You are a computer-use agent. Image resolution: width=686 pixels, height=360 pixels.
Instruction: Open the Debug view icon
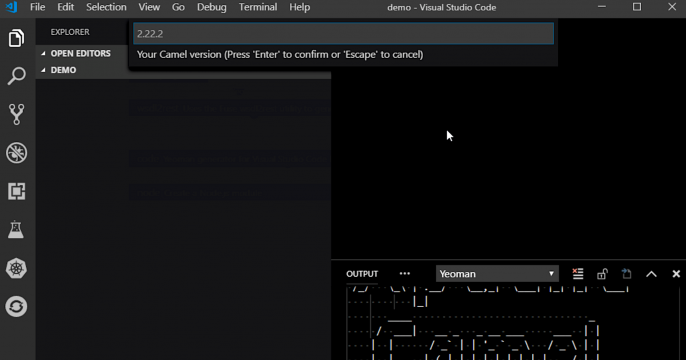click(x=16, y=153)
